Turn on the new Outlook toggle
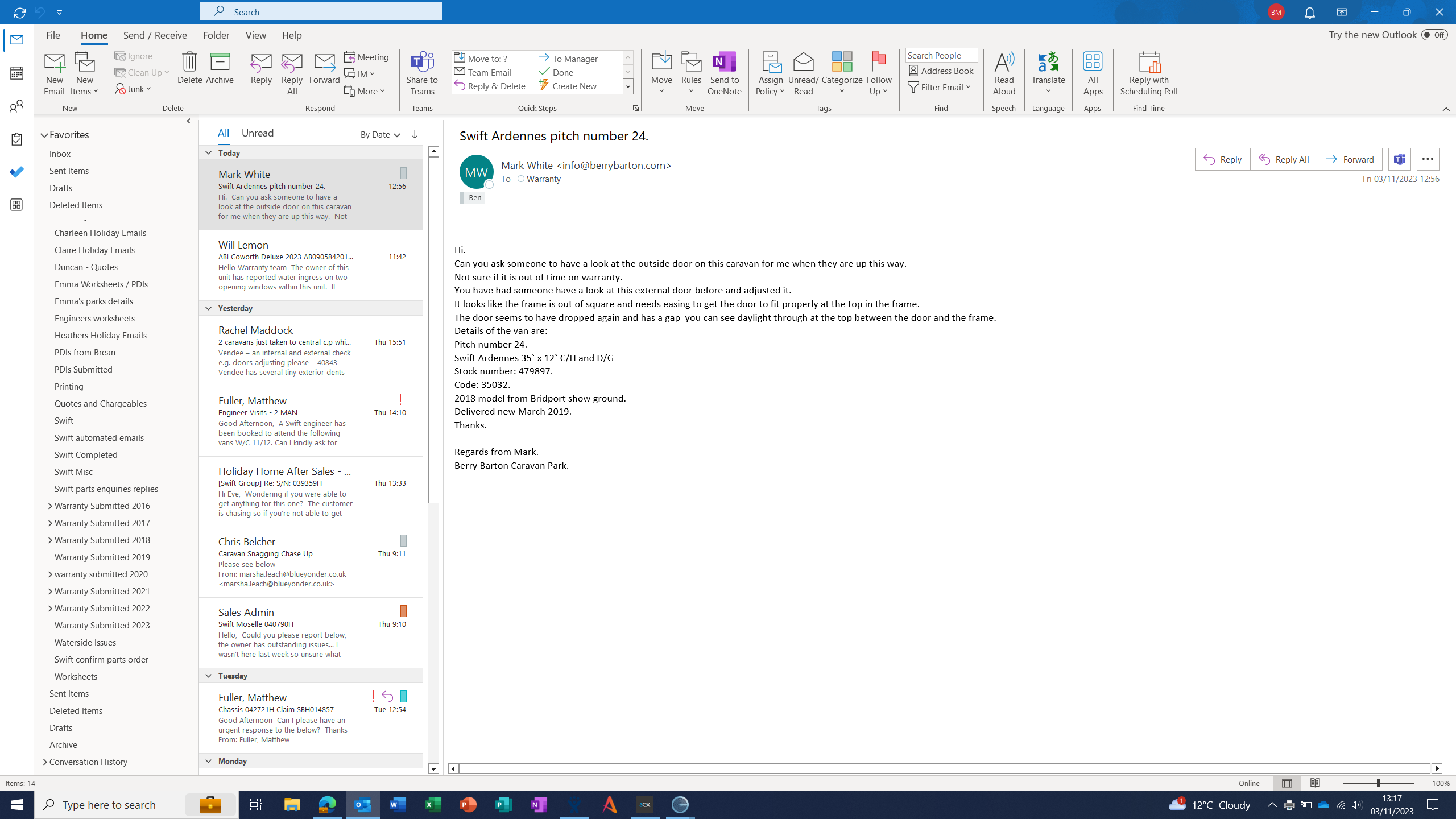This screenshot has height=819, width=1456. pos(1434,35)
